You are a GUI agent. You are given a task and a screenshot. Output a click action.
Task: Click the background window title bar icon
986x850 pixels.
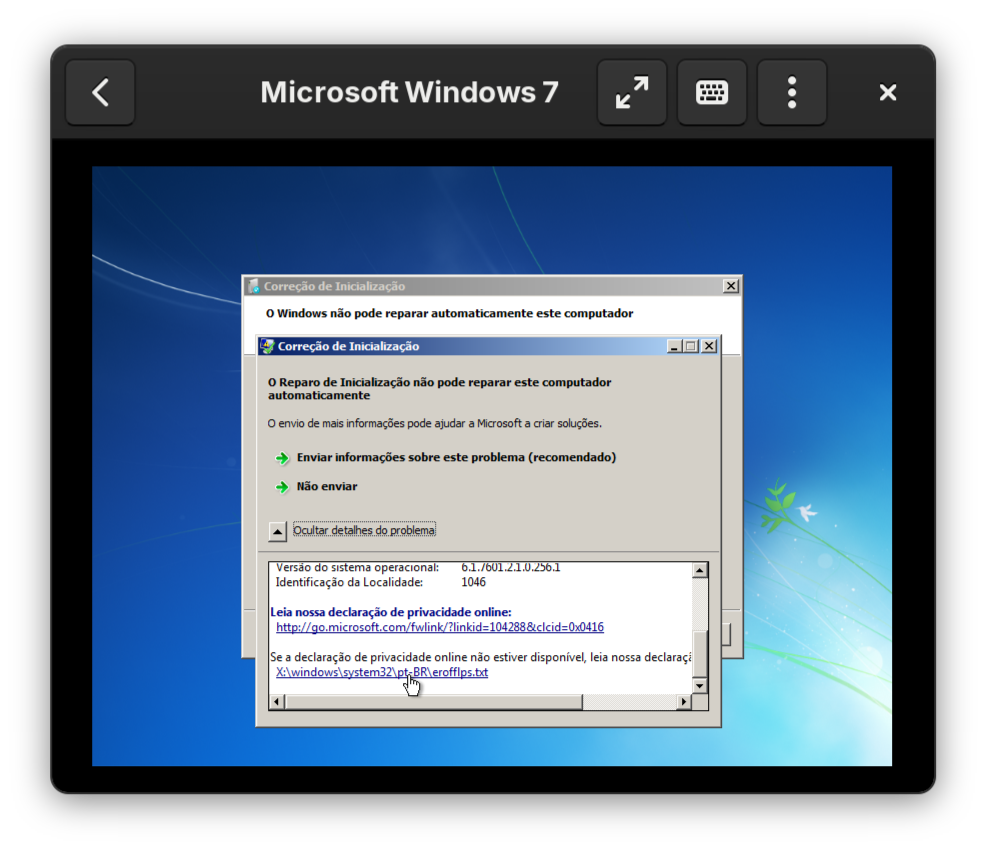253,286
